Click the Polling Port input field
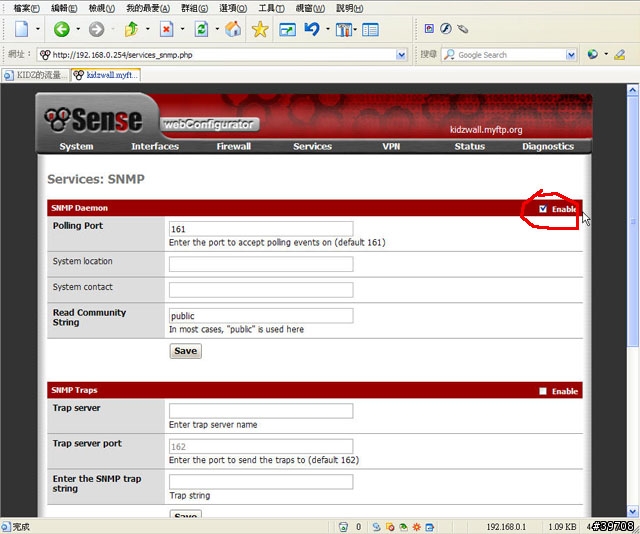This screenshot has height=534, width=640. pyautogui.click(x=261, y=229)
